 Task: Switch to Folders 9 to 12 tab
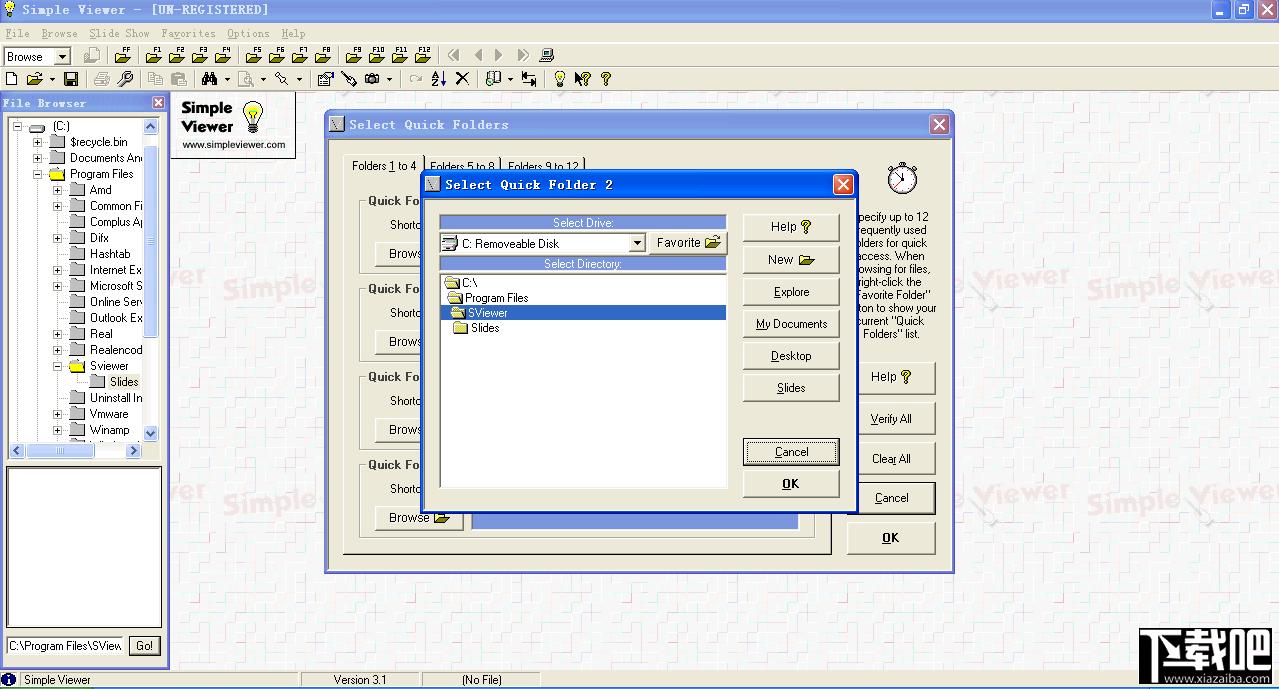(543, 166)
